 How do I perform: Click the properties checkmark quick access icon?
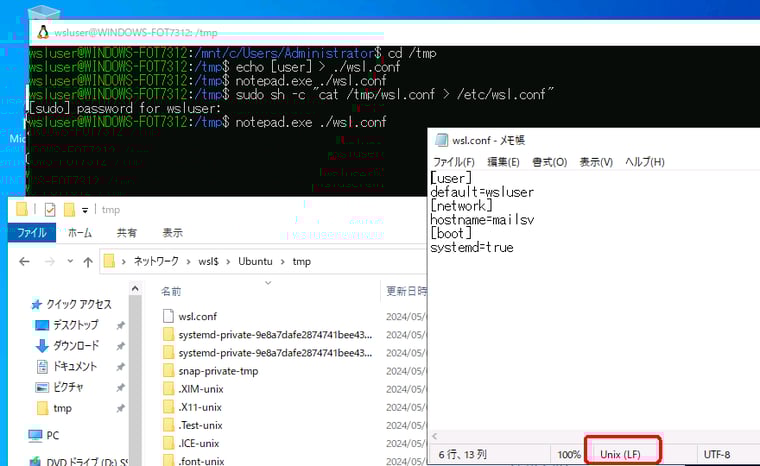click(49, 209)
